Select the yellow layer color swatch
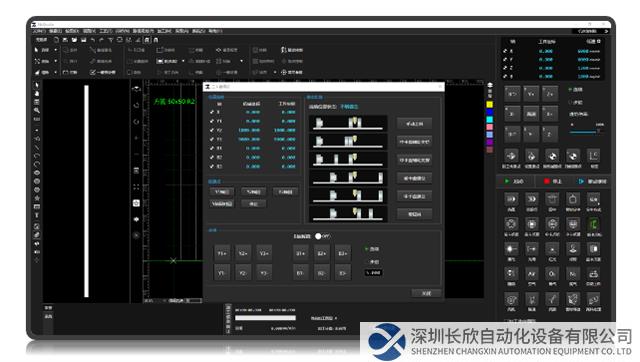 [490, 104]
